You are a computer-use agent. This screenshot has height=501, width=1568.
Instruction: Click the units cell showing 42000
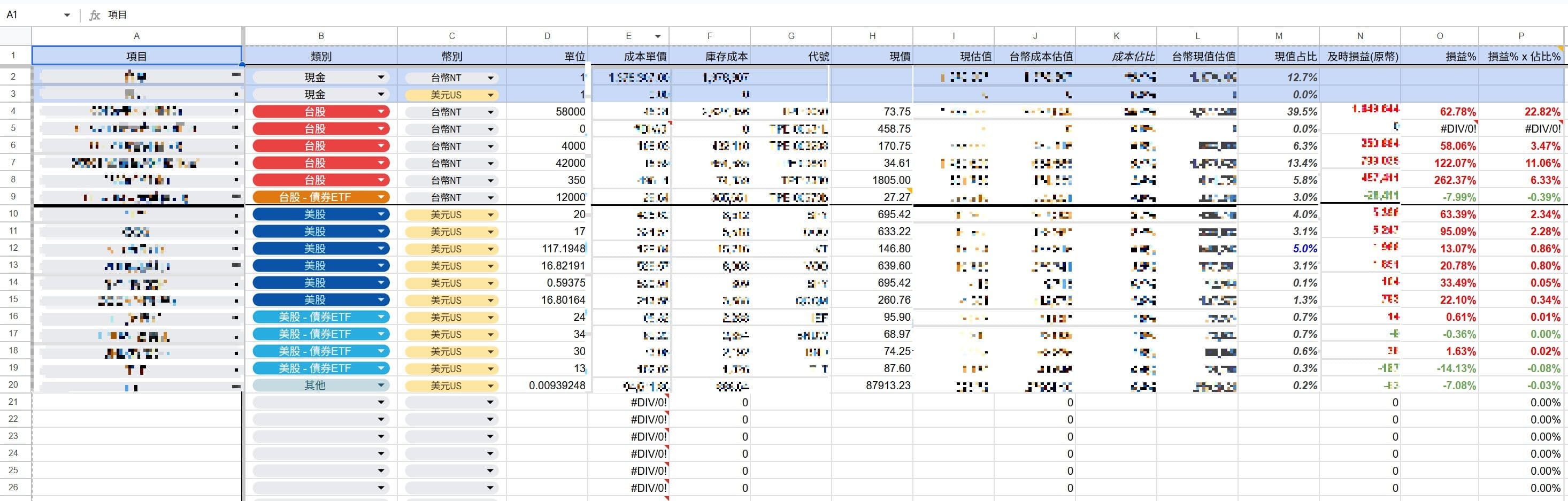tap(547, 163)
